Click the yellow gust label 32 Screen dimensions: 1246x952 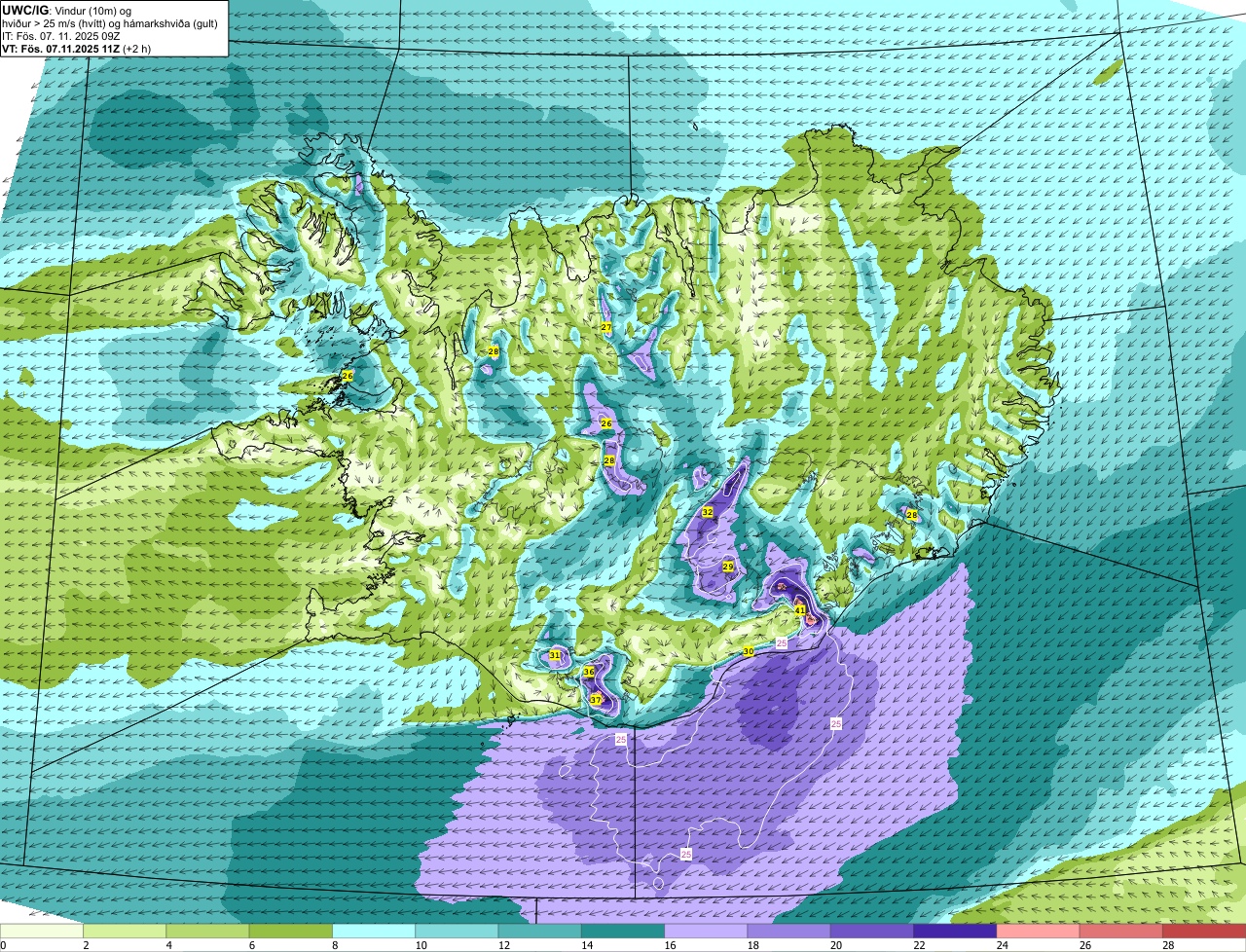707,512
